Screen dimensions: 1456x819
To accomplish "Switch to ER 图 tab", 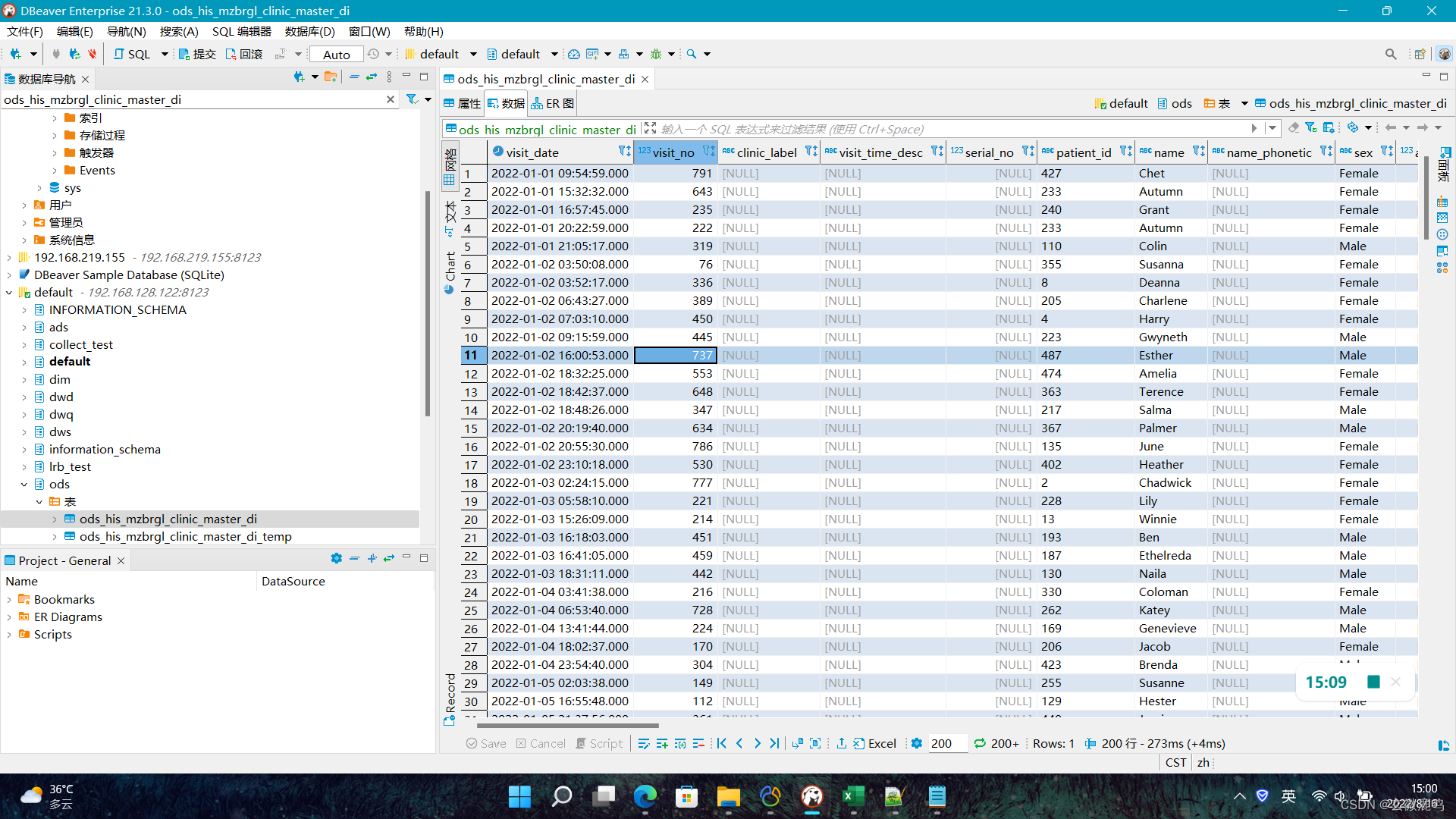I will point(553,103).
